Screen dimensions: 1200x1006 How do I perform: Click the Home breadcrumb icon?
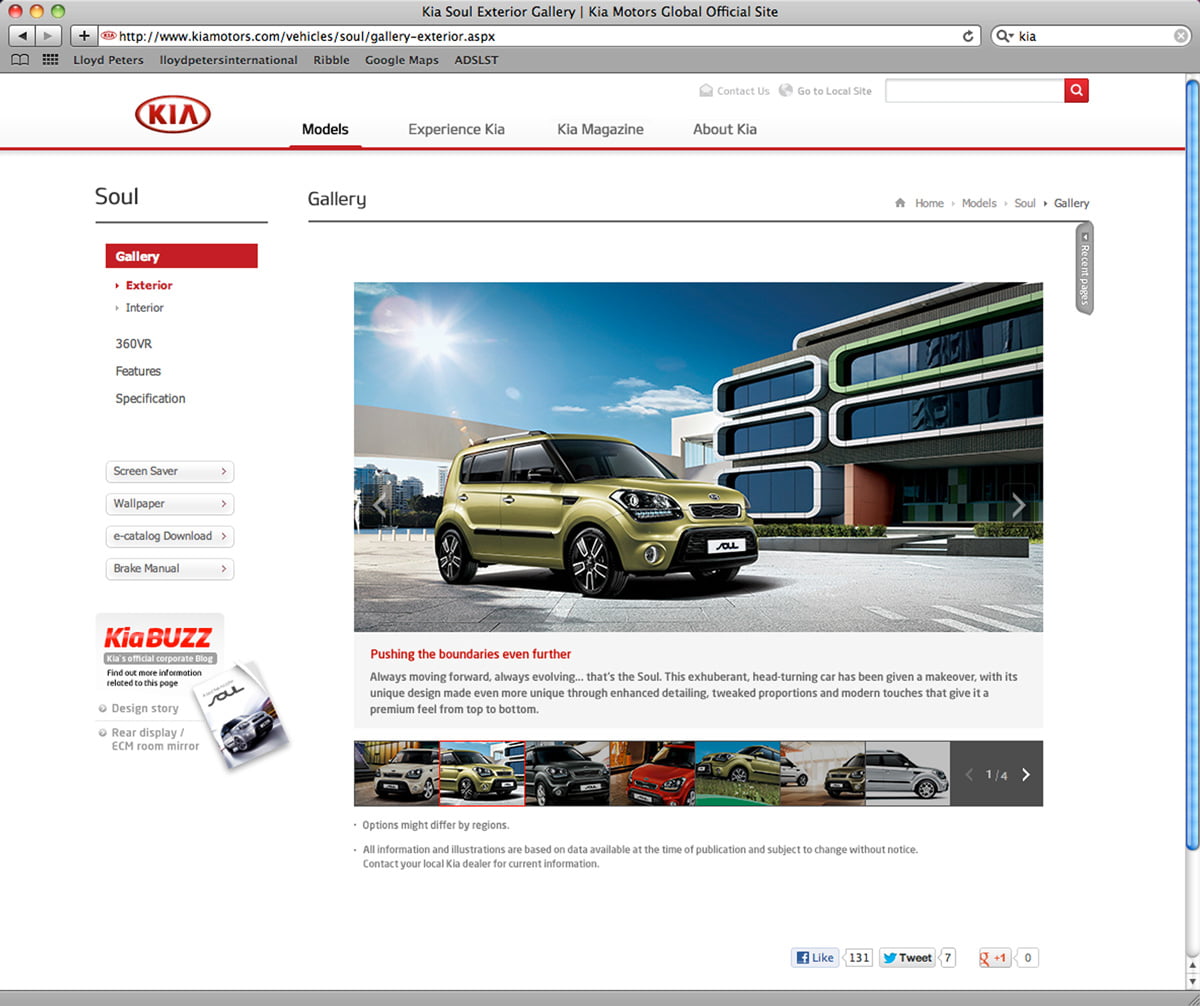pos(901,203)
